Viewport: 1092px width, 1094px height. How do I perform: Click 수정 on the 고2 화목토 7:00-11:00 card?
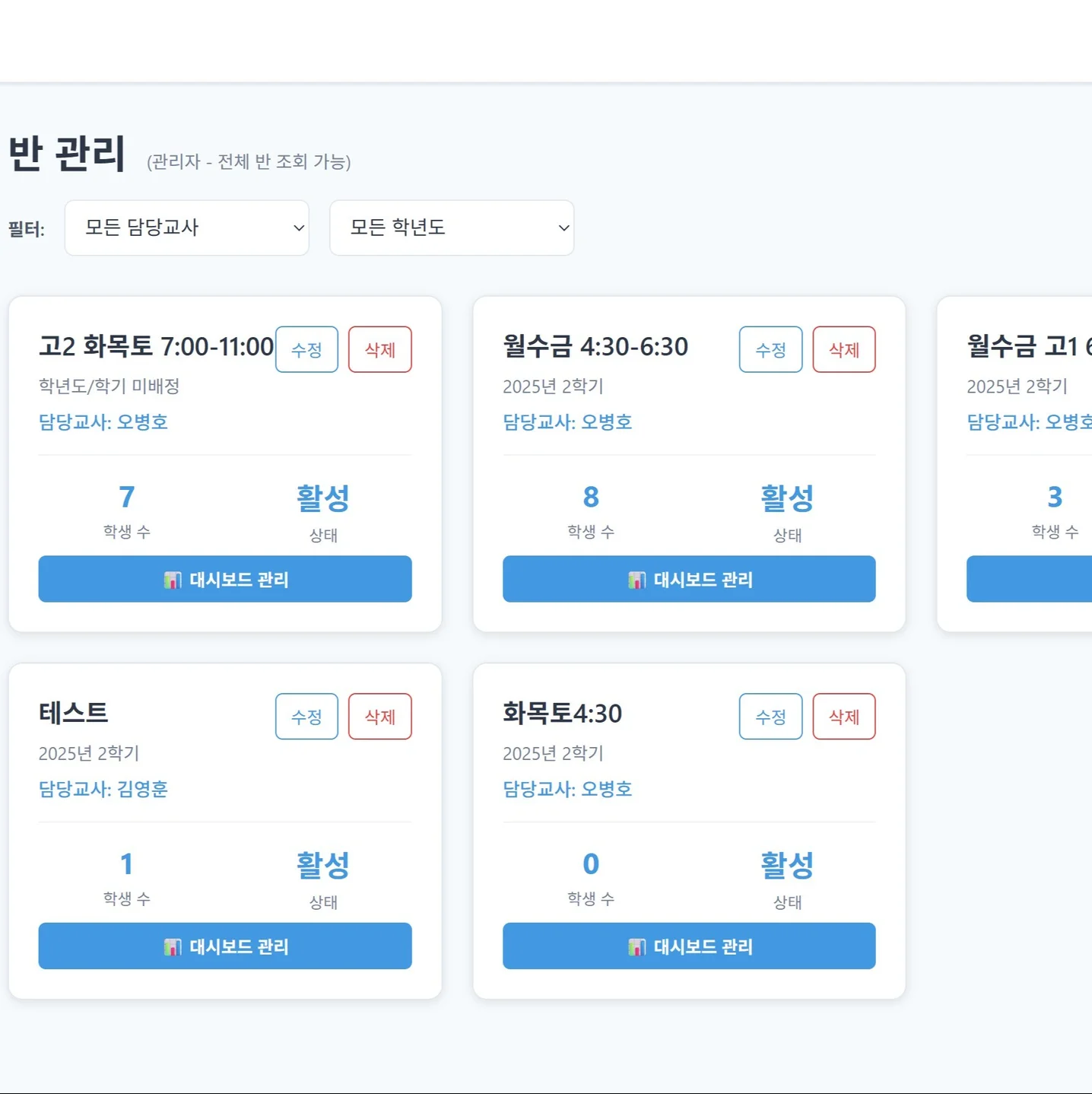point(306,350)
